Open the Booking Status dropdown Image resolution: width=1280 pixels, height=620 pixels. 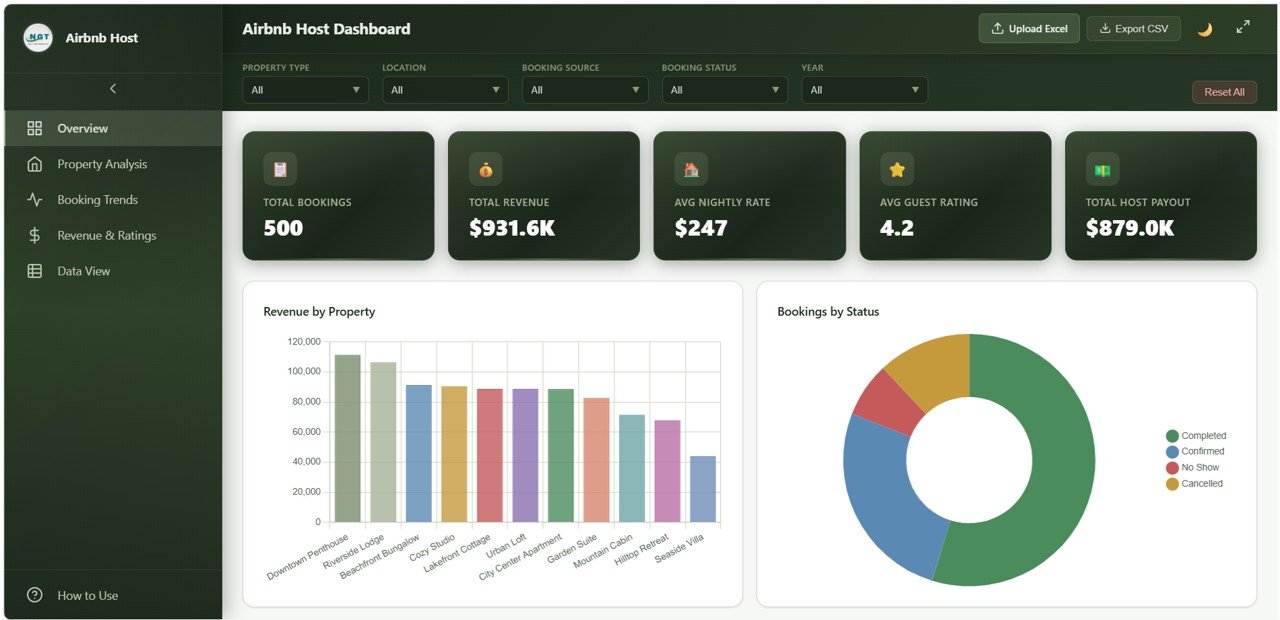(x=724, y=89)
